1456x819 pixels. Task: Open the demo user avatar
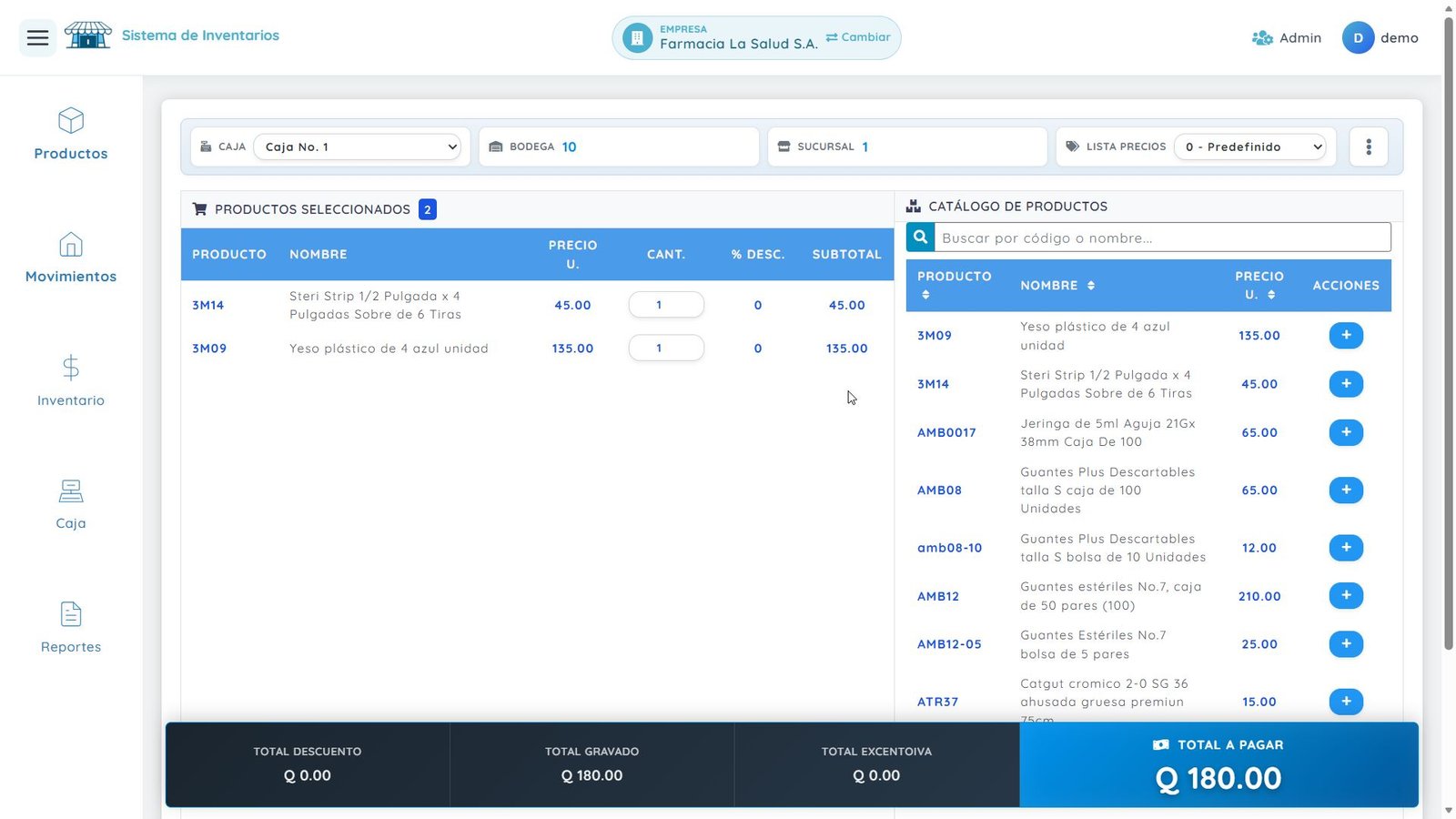pos(1358,38)
